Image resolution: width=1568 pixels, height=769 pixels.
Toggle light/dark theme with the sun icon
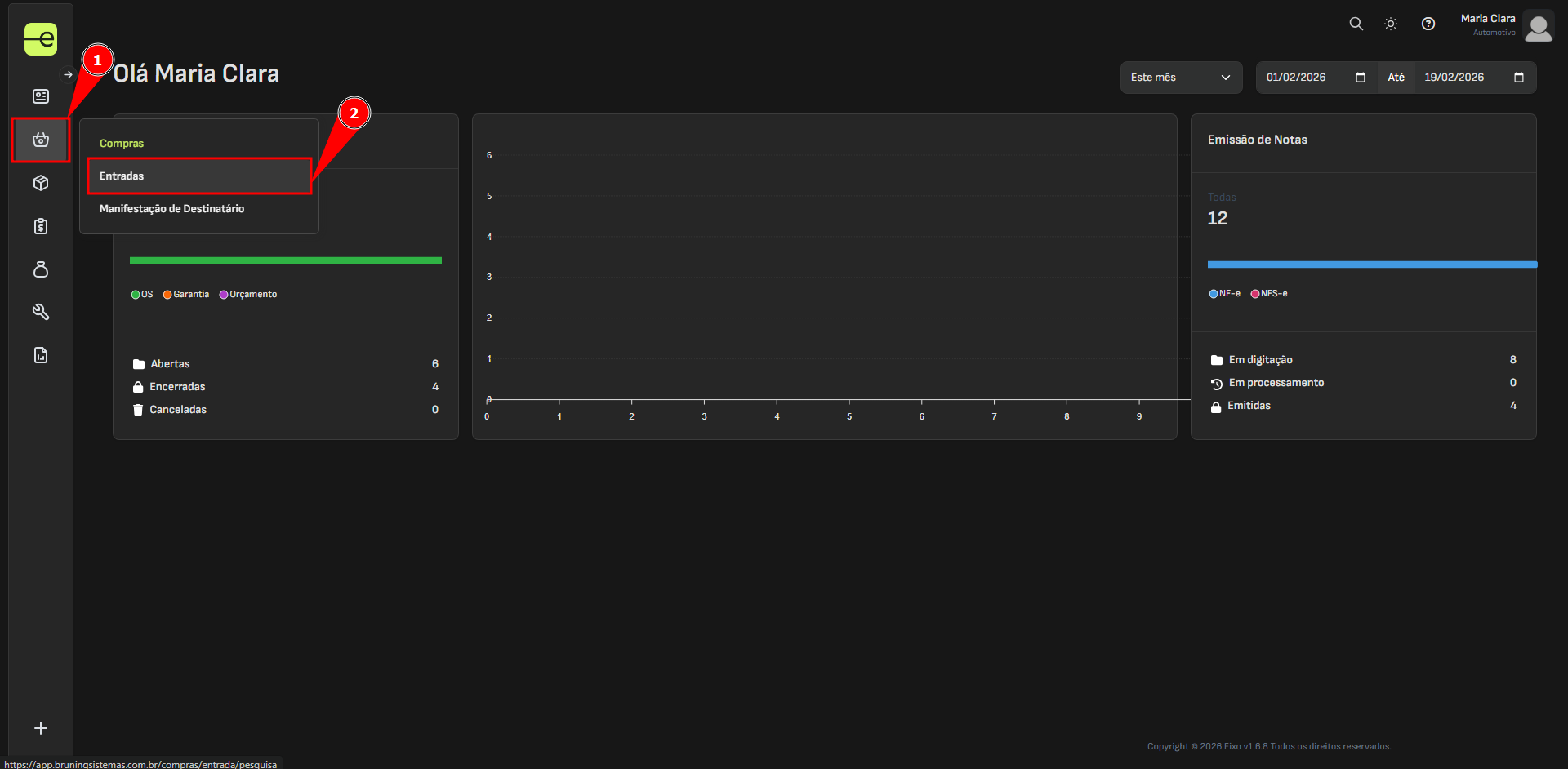[1391, 24]
